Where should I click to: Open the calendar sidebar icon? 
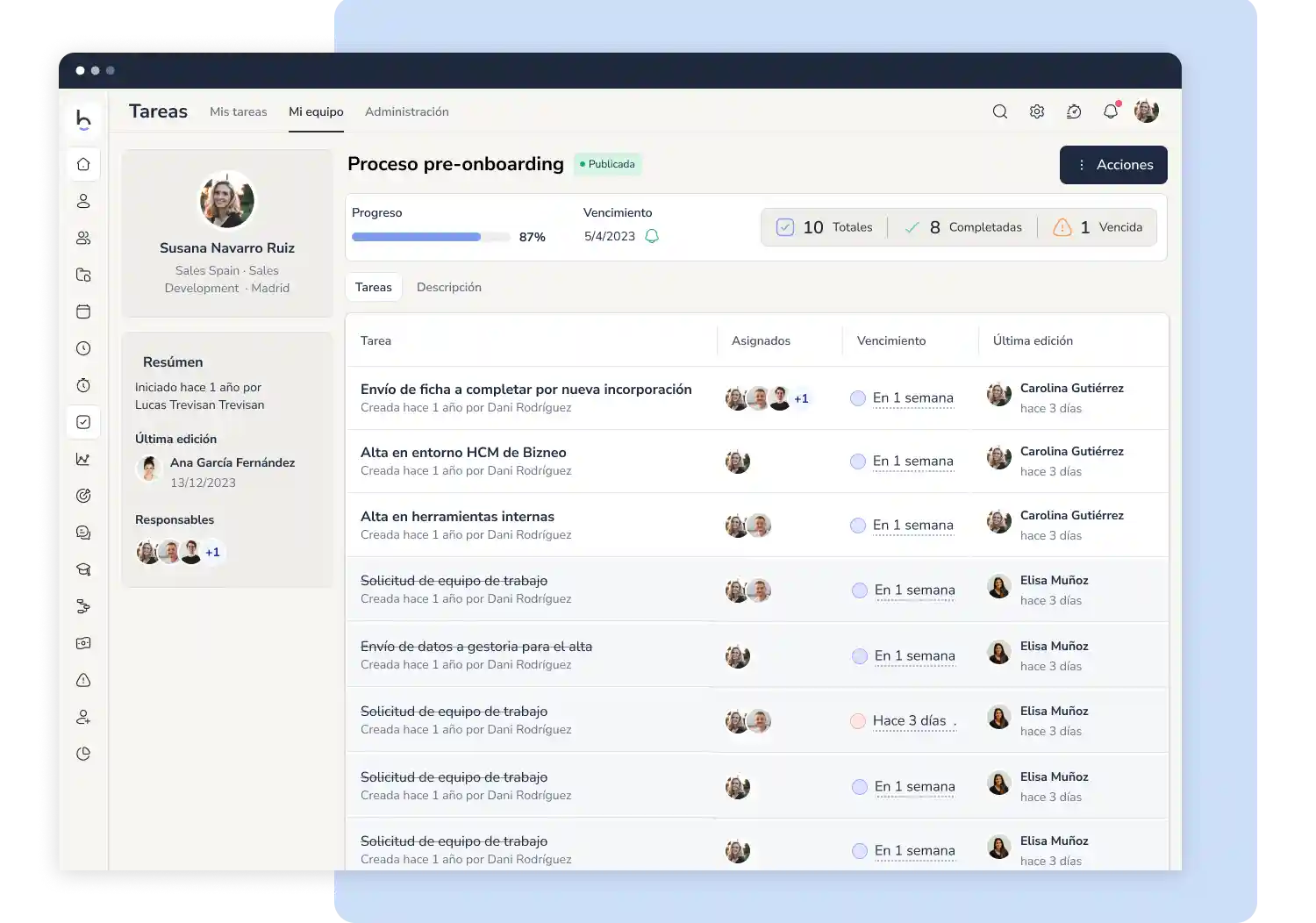pyautogui.click(x=83, y=311)
